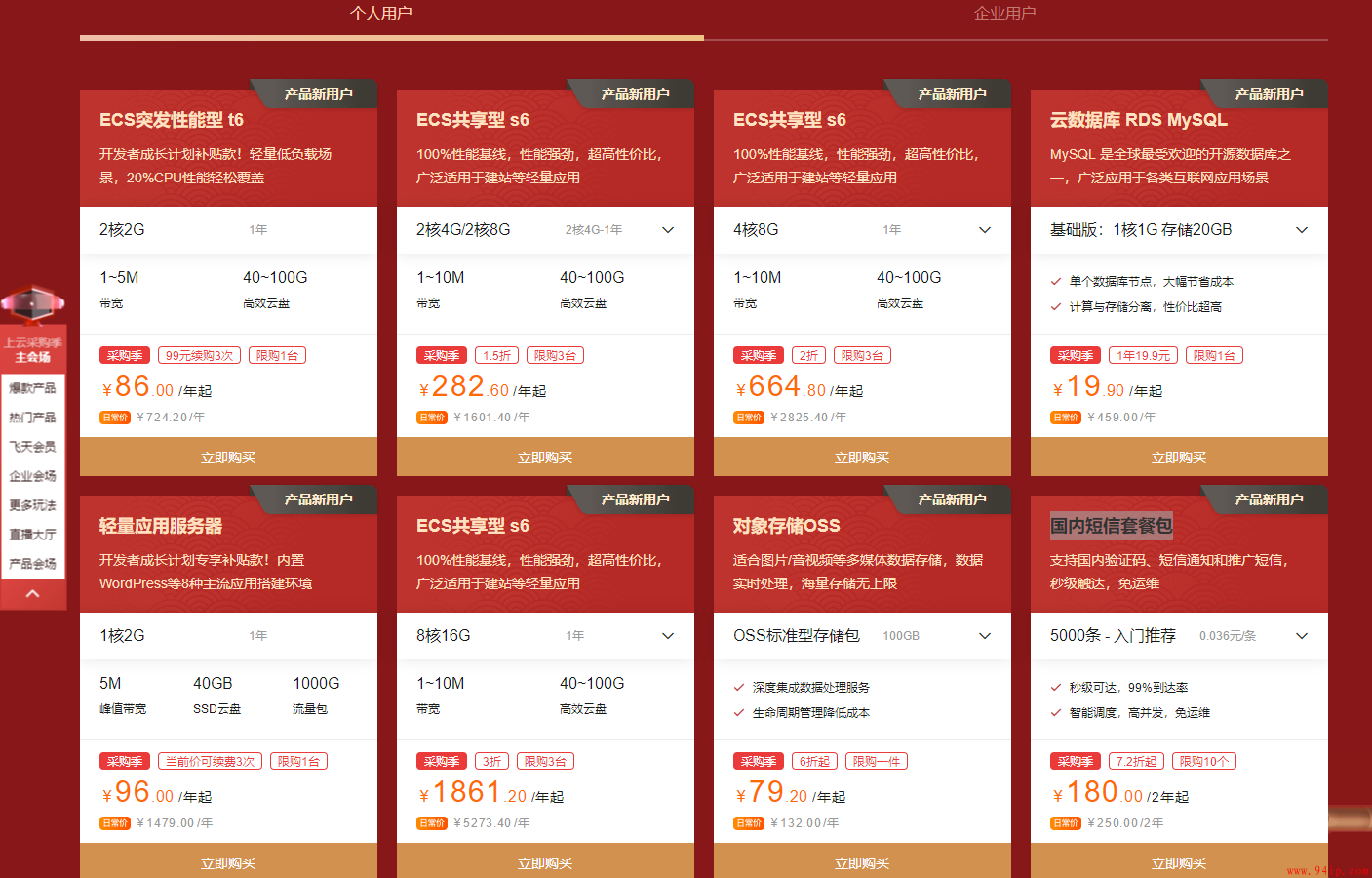Click the 7.2折起 discount tag
The height and width of the screenshot is (878, 1372).
coord(1137,762)
